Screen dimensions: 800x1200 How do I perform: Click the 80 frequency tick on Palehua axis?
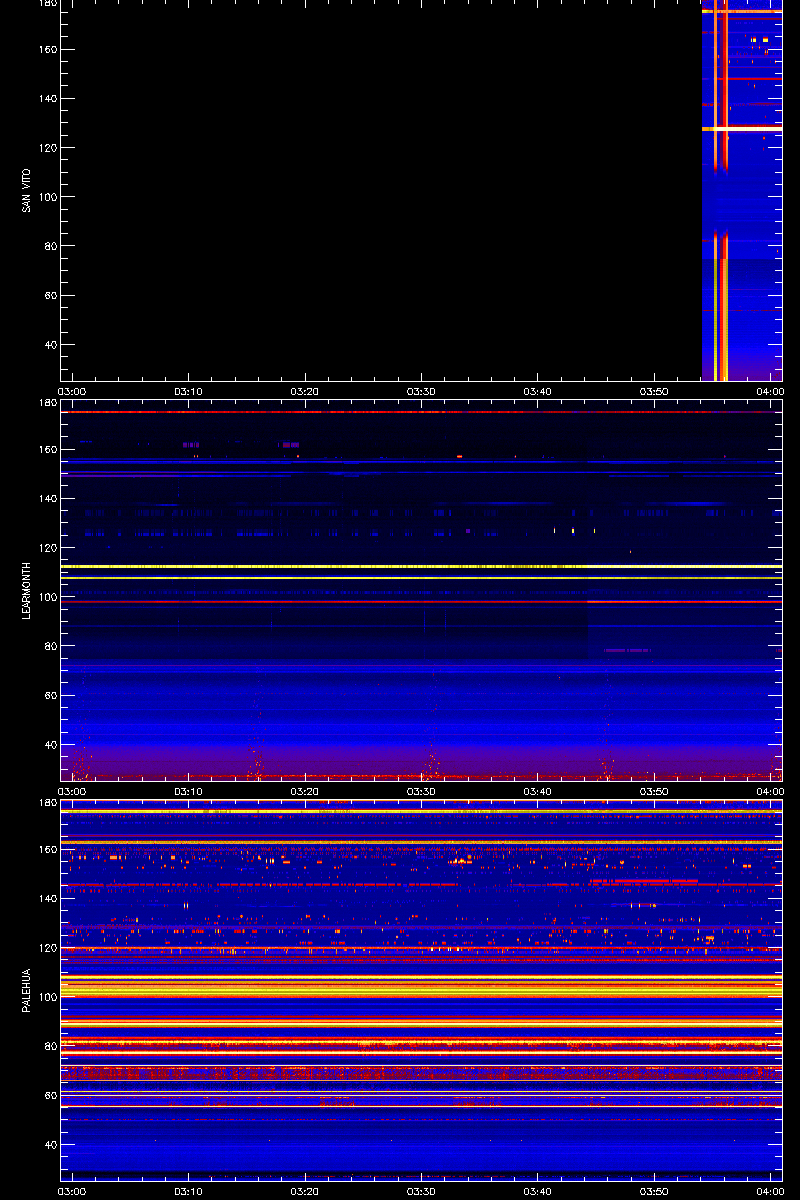tap(49, 1046)
